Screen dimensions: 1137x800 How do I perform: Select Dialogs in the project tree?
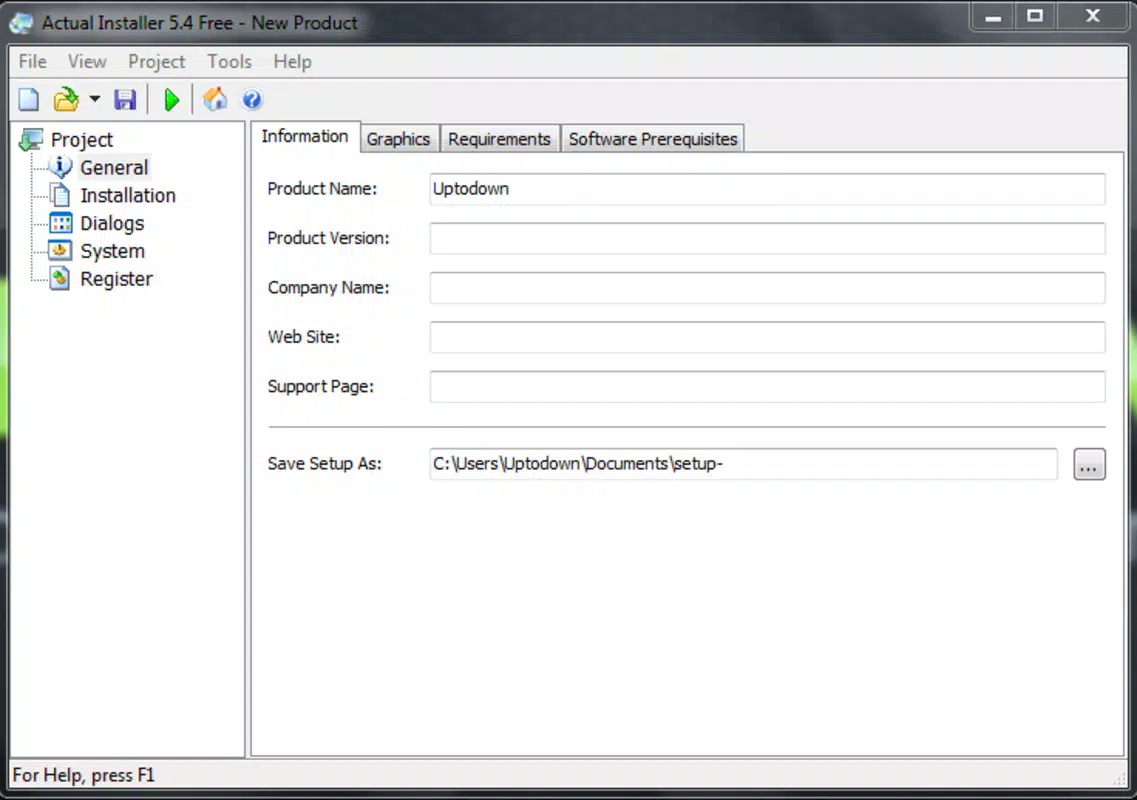tap(112, 223)
